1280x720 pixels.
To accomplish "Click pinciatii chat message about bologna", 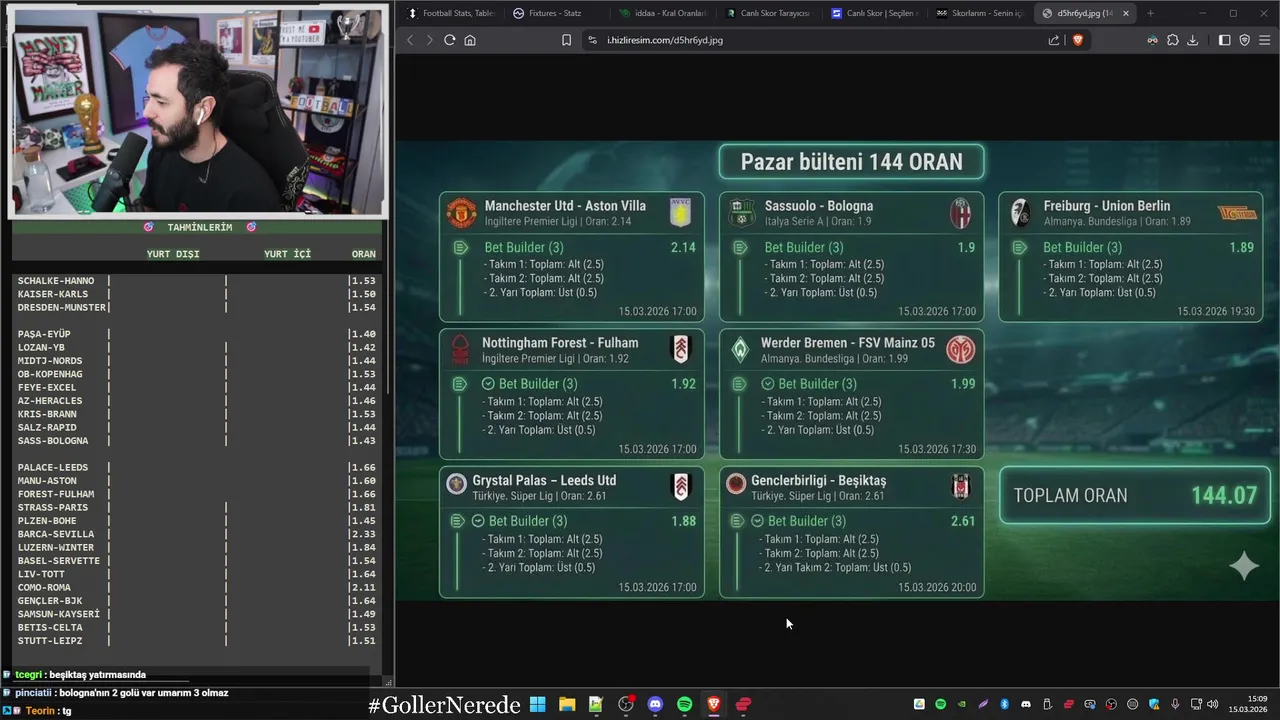I will click(121, 692).
